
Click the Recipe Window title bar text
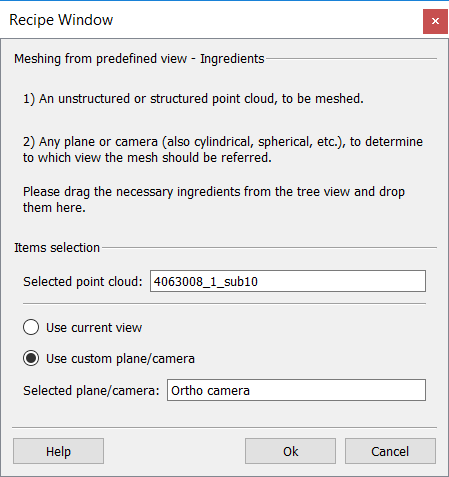pos(61,20)
